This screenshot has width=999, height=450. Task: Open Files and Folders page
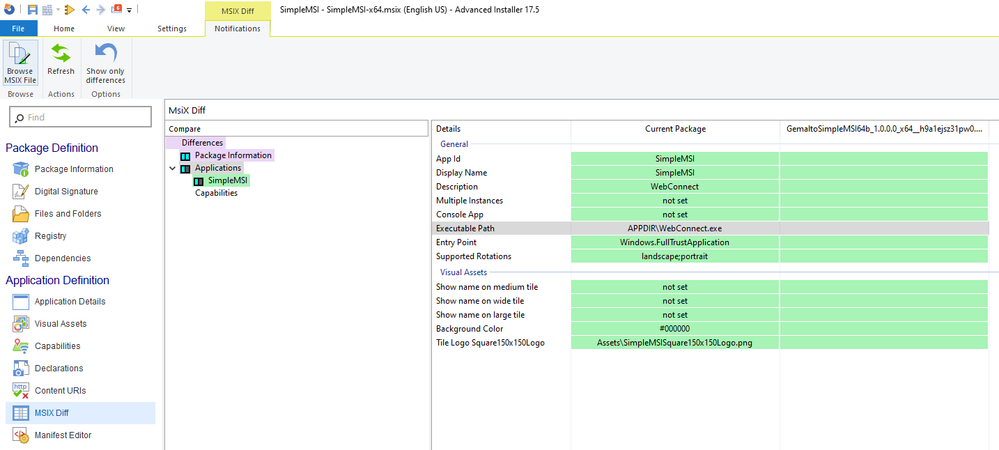click(x=68, y=214)
